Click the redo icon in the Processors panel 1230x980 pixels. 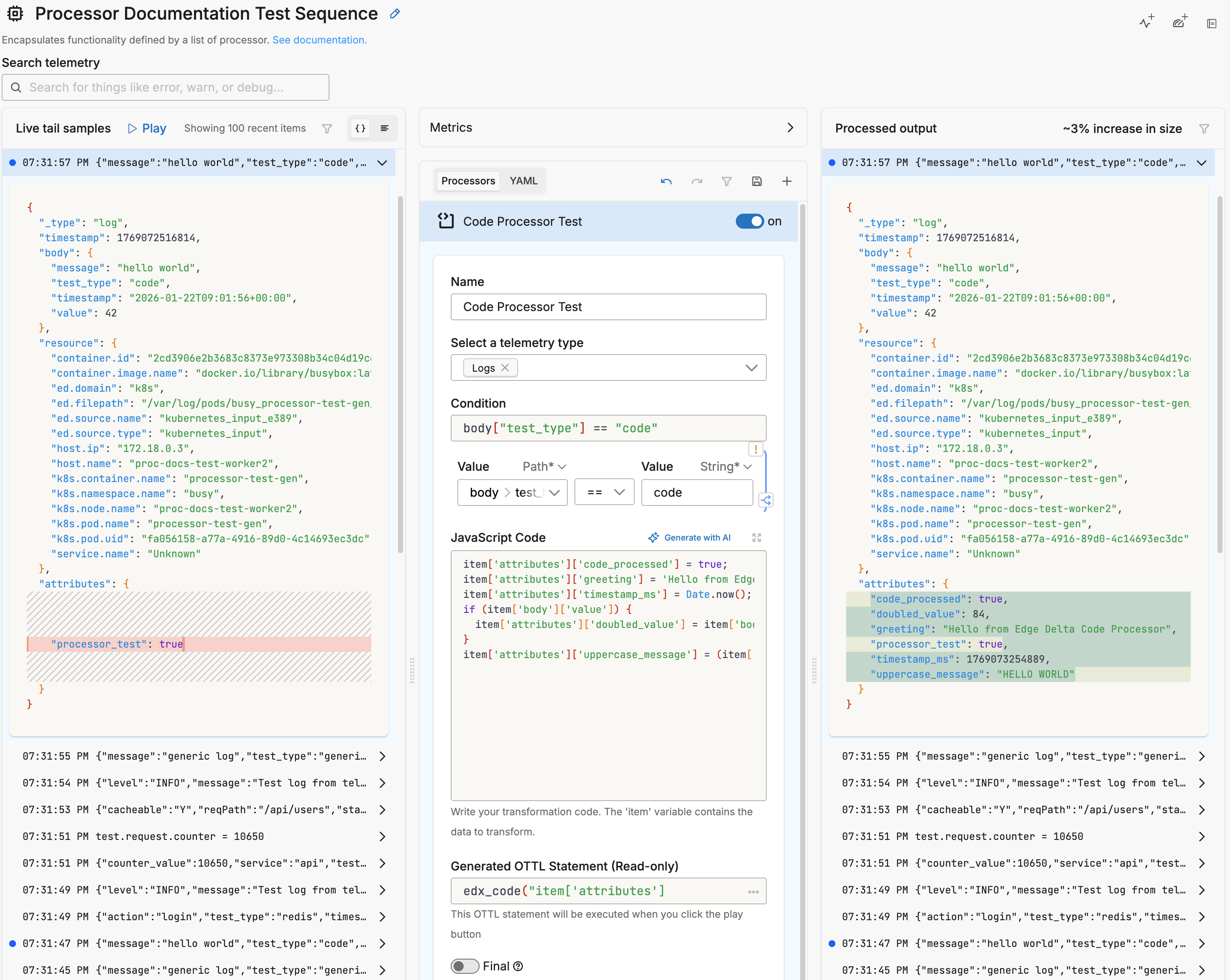697,181
